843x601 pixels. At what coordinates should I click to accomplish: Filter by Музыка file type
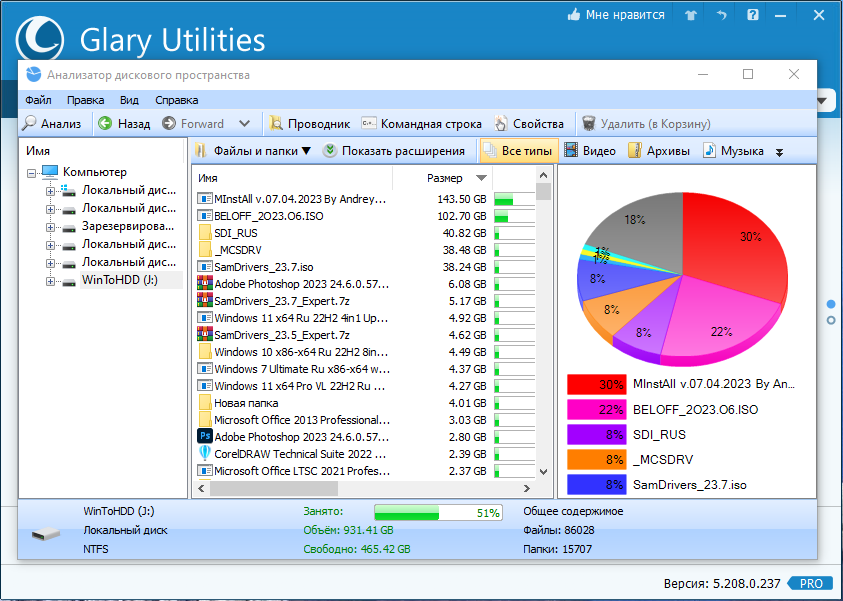pyautogui.click(x=733, y=151)
